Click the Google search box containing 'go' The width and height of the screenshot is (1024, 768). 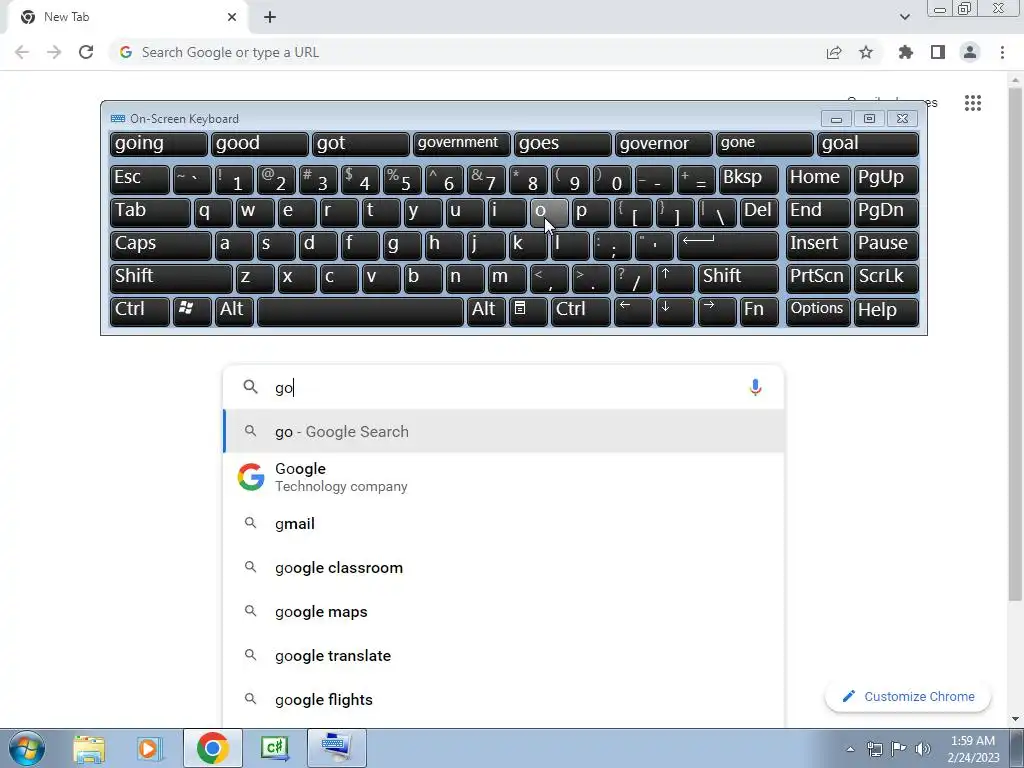(504, 387)
